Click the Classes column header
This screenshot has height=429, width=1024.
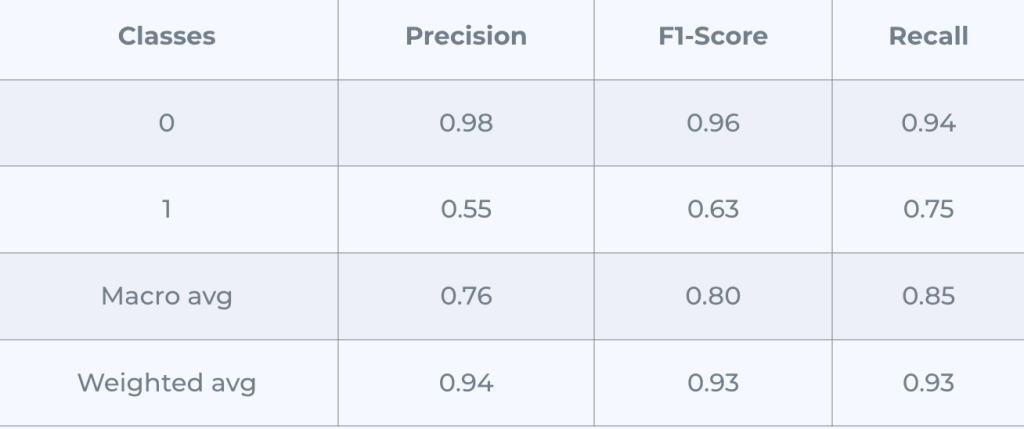pos(167,37)
